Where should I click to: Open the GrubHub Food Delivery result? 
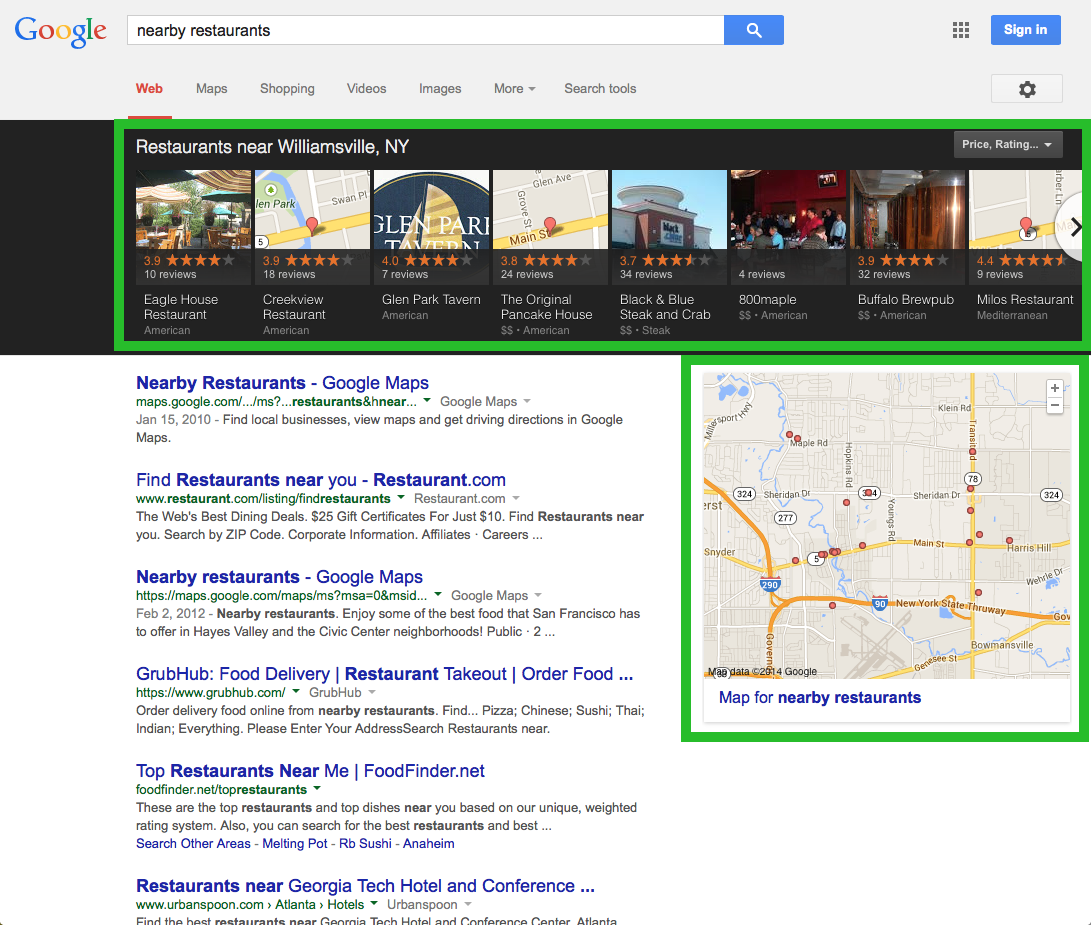click(384, 674)
